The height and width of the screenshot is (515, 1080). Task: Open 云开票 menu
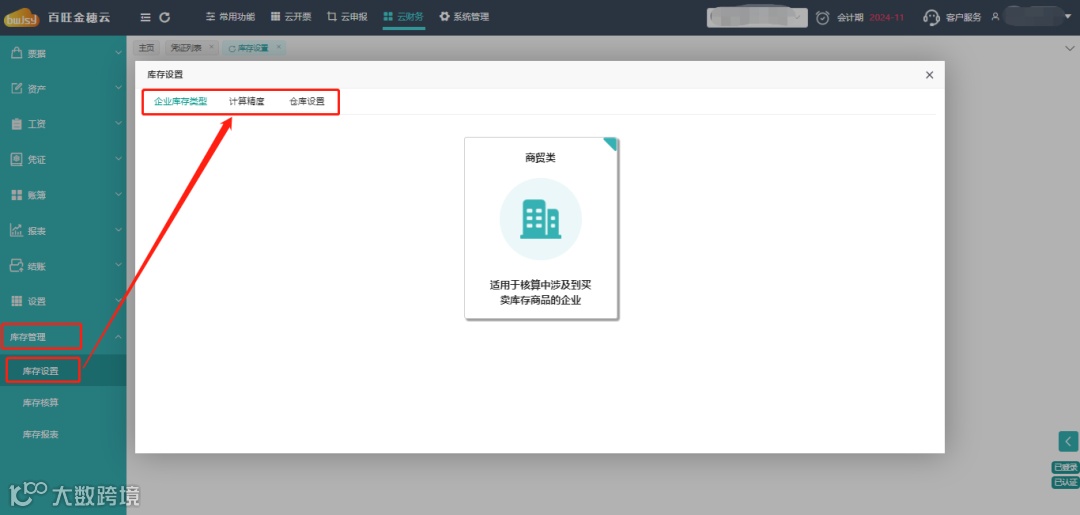coord(291,17)
